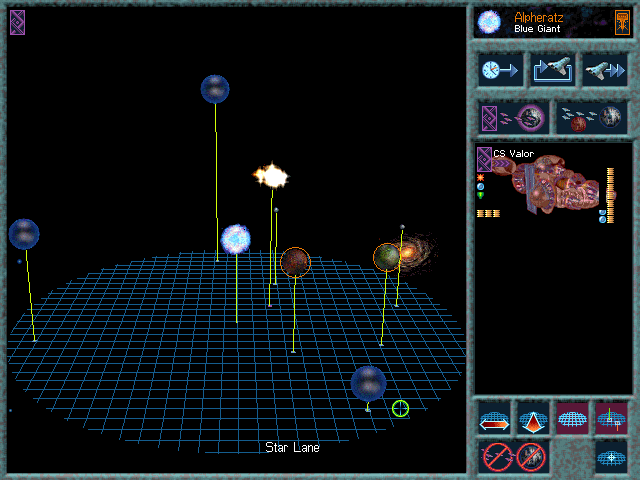Click the small grey ship marker beside the white star
This screenshot has width=640, height=480.
point(276,210)
